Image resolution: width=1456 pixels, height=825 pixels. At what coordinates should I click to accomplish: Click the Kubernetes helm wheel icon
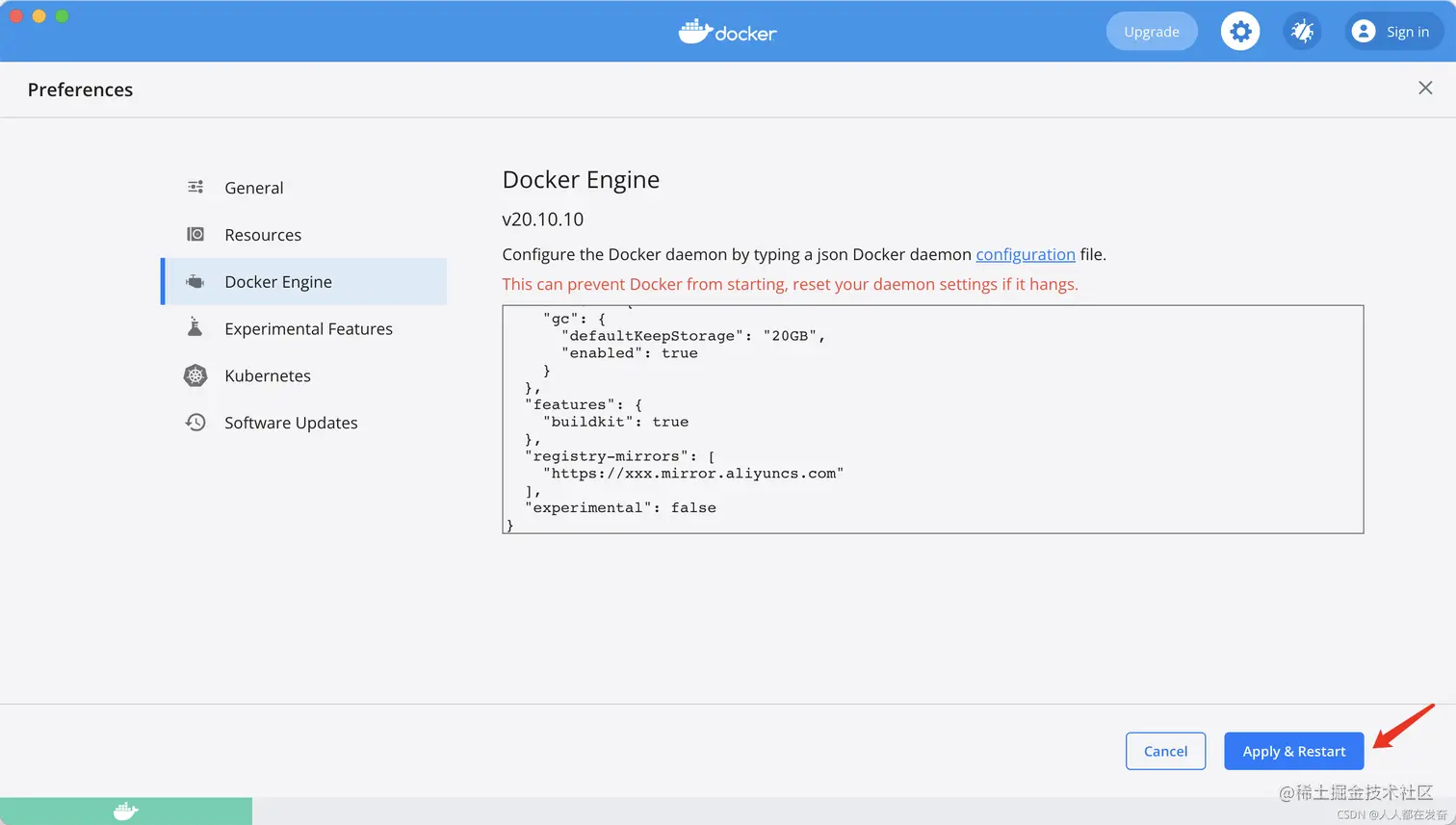click(x=195, y=375)
